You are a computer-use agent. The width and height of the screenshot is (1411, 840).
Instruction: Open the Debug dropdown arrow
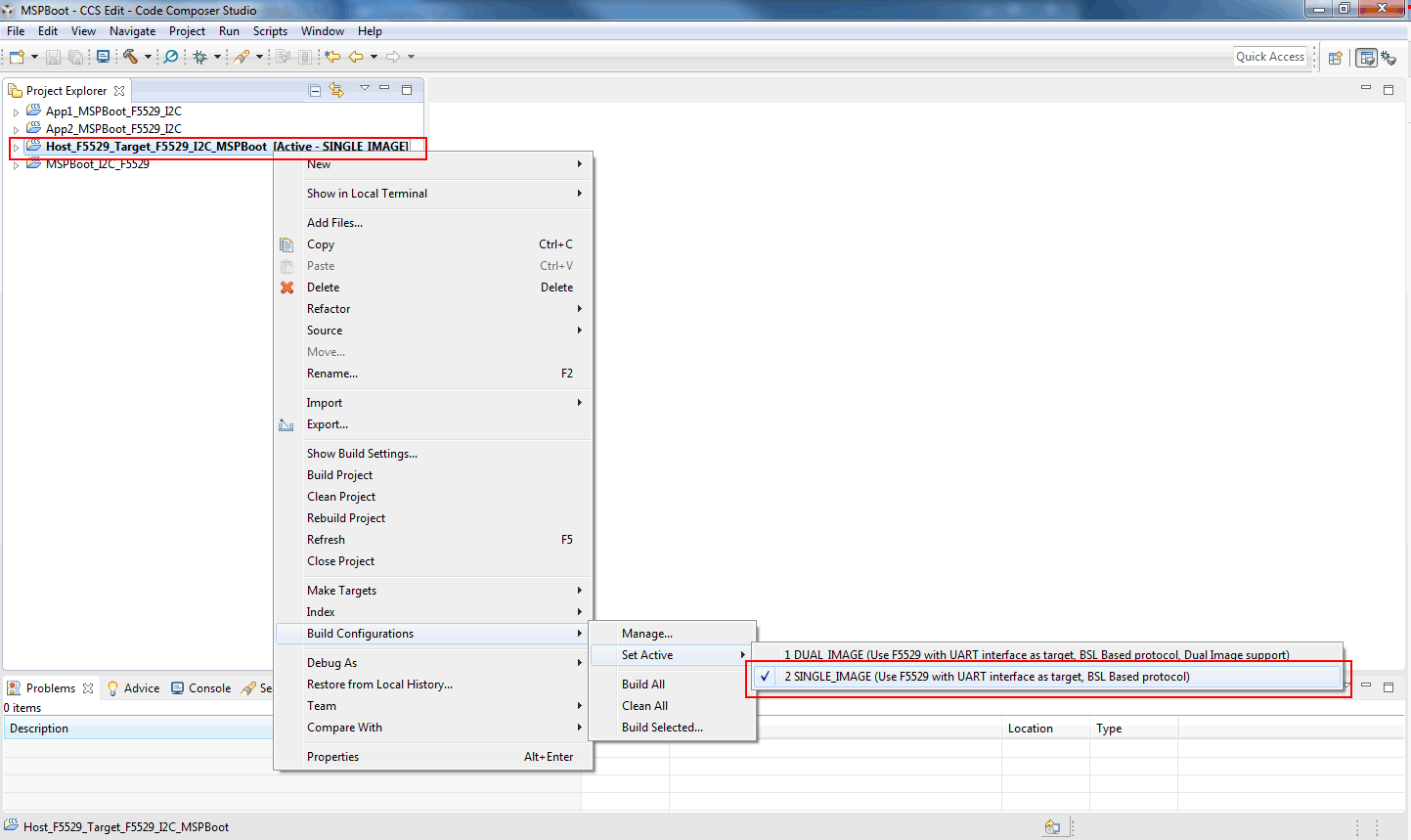pyautogui.click(x=217, y=57)
